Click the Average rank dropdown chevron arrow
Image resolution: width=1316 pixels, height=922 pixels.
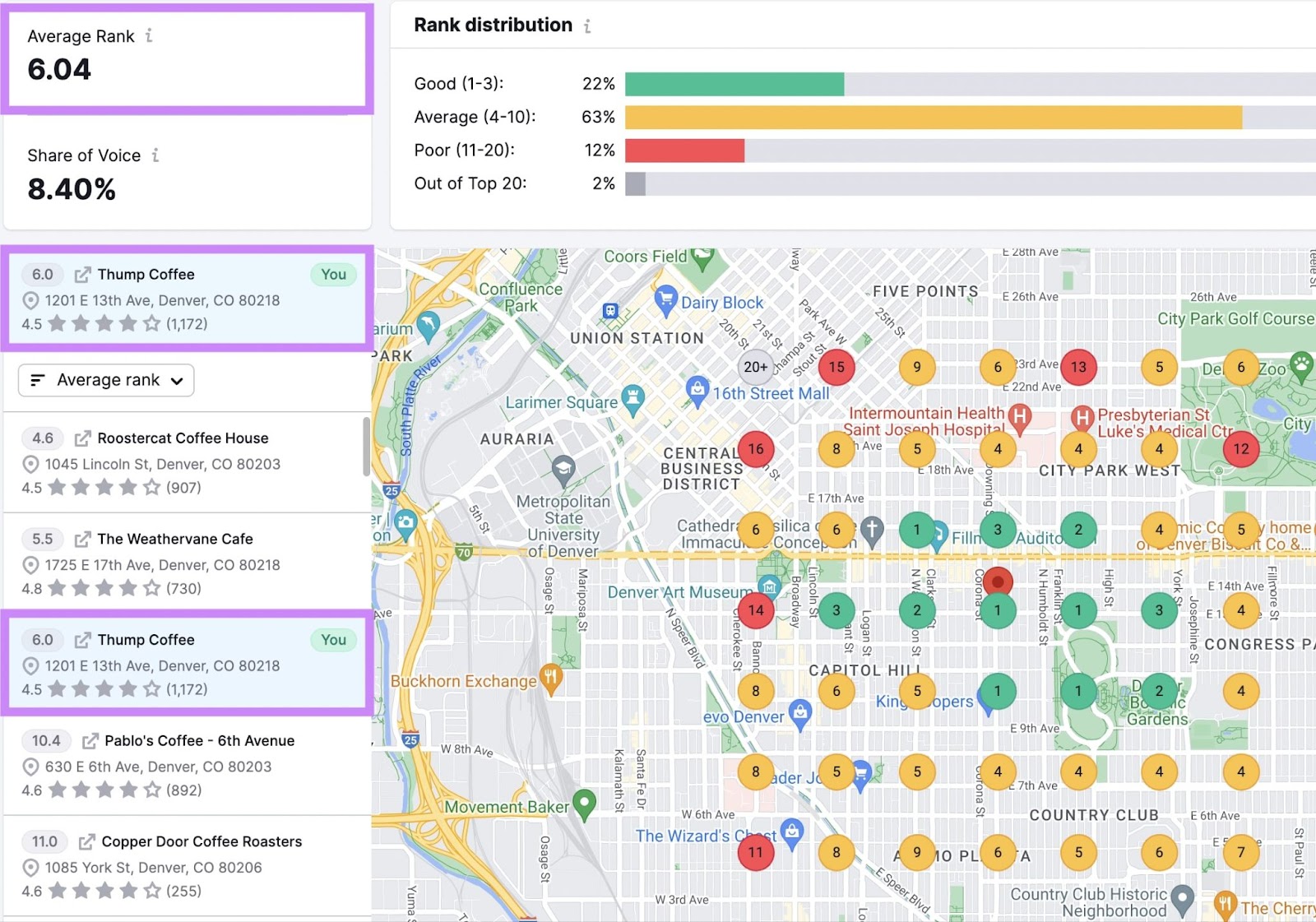point(177,381)
